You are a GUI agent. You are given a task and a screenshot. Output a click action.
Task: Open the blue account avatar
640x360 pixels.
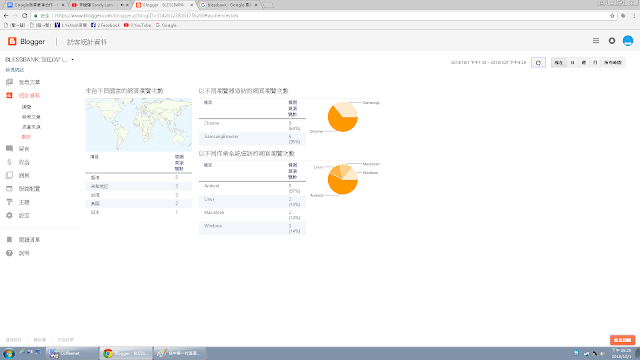[x=628, y=41]
